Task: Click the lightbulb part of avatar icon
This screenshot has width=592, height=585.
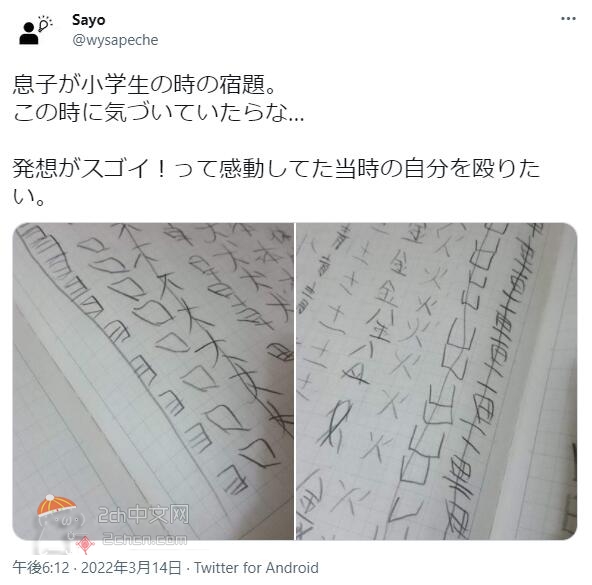Action: tap(45, 23)
